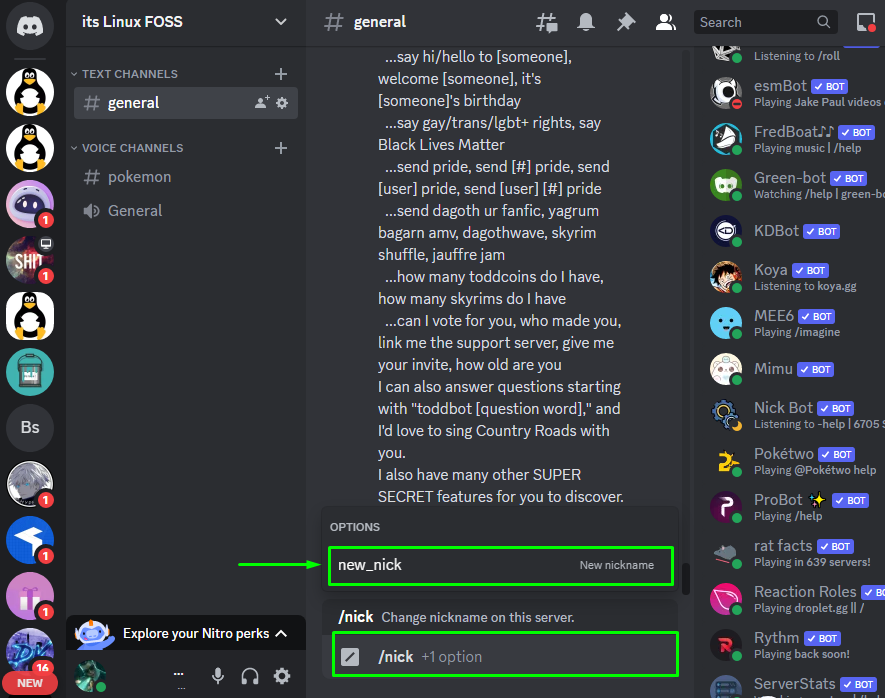This screenshot has width=885, height=698.
Task: Select the new_nick option
Action: [x=501, y=565]
